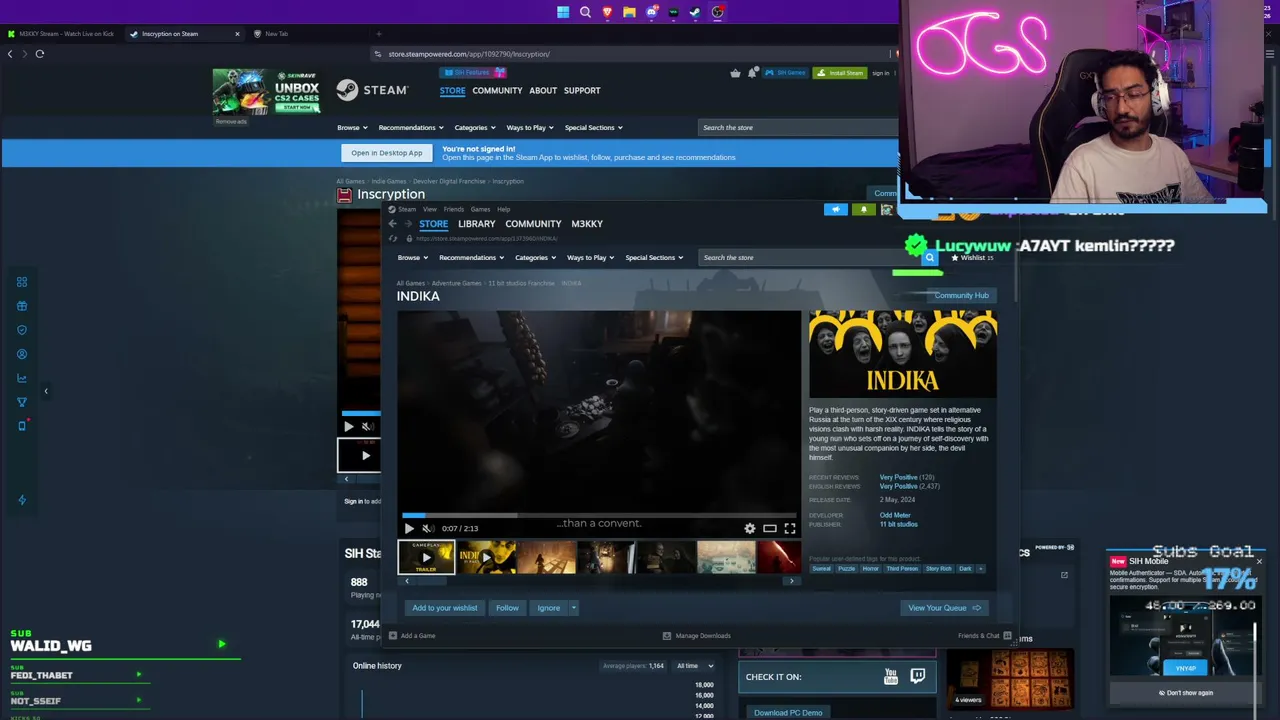The width and height of the screenshot is (1280, 720).
Task: Click the Steam client search magnifier button
Action: [x=930, y=258]
